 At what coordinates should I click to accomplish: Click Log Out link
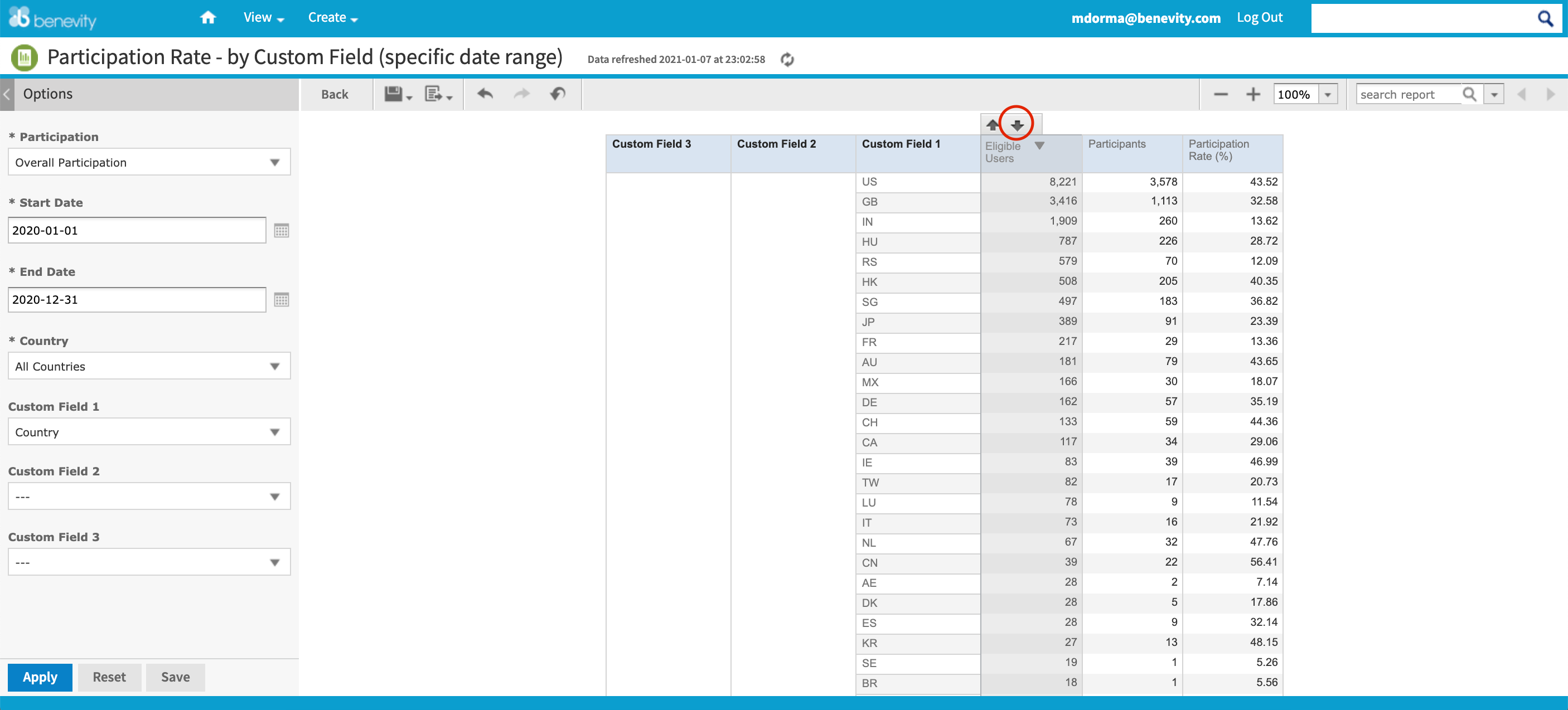click(1260, 18)
